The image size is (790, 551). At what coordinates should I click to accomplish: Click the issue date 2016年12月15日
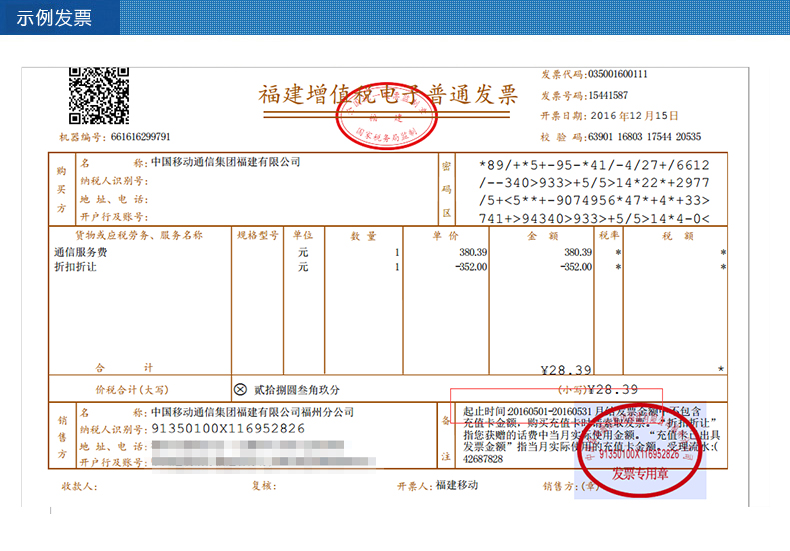(x=634, y=116)
